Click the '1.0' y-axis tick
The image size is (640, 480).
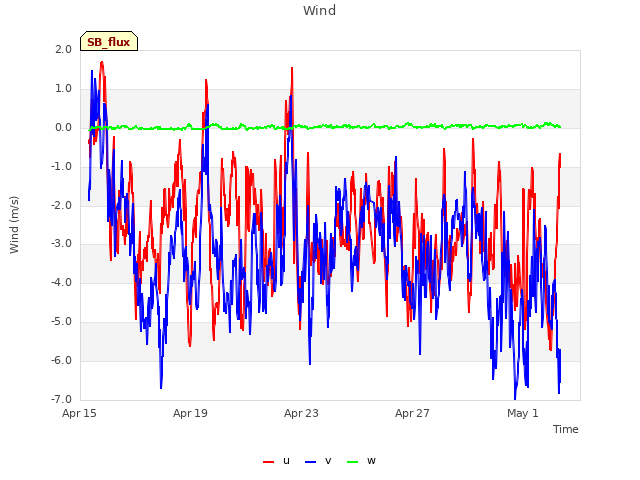63,89
